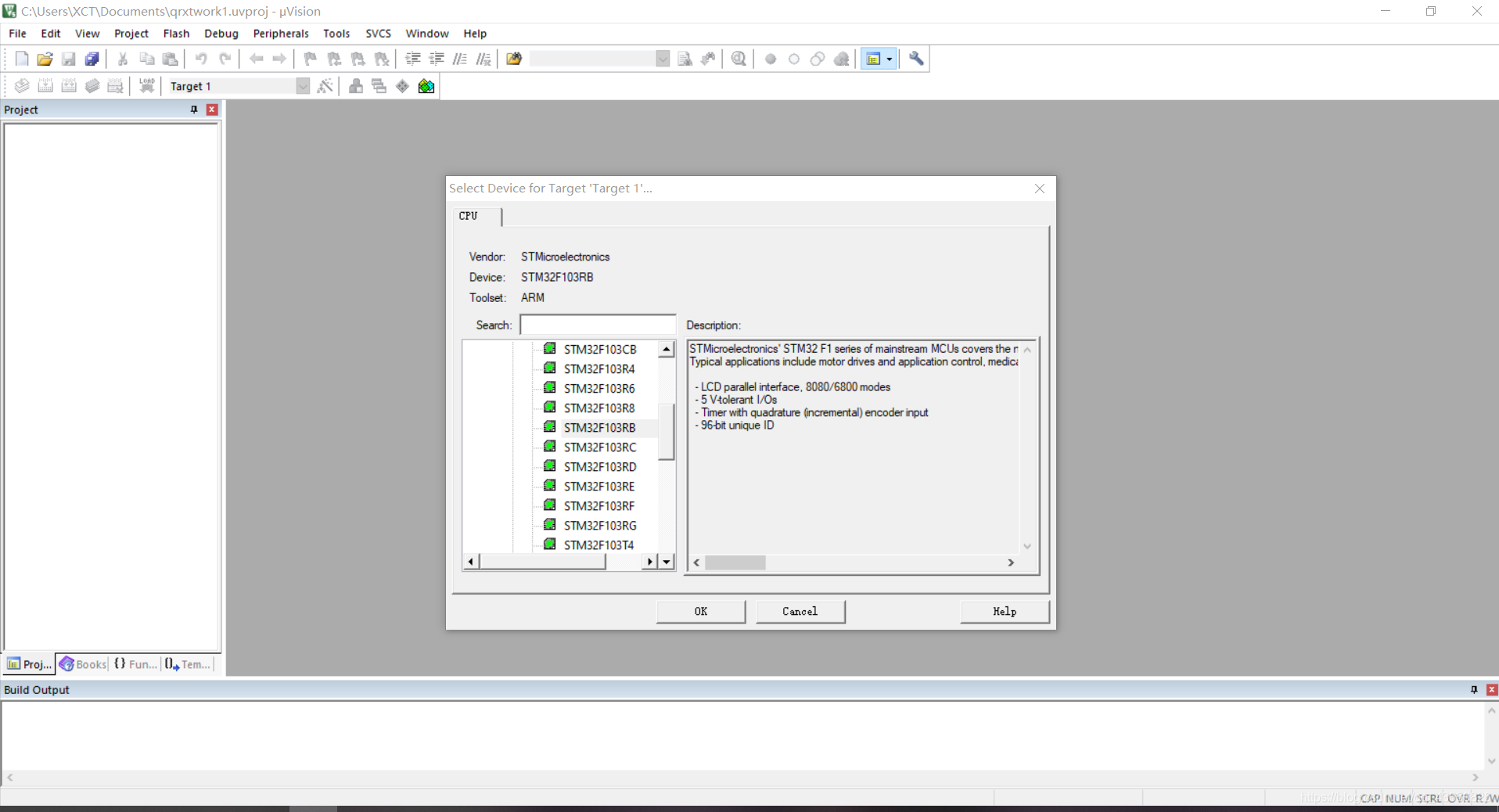1499x812 pixels.
Task: Select STM32F103T4 in device list
Action: tap(599, 545)
